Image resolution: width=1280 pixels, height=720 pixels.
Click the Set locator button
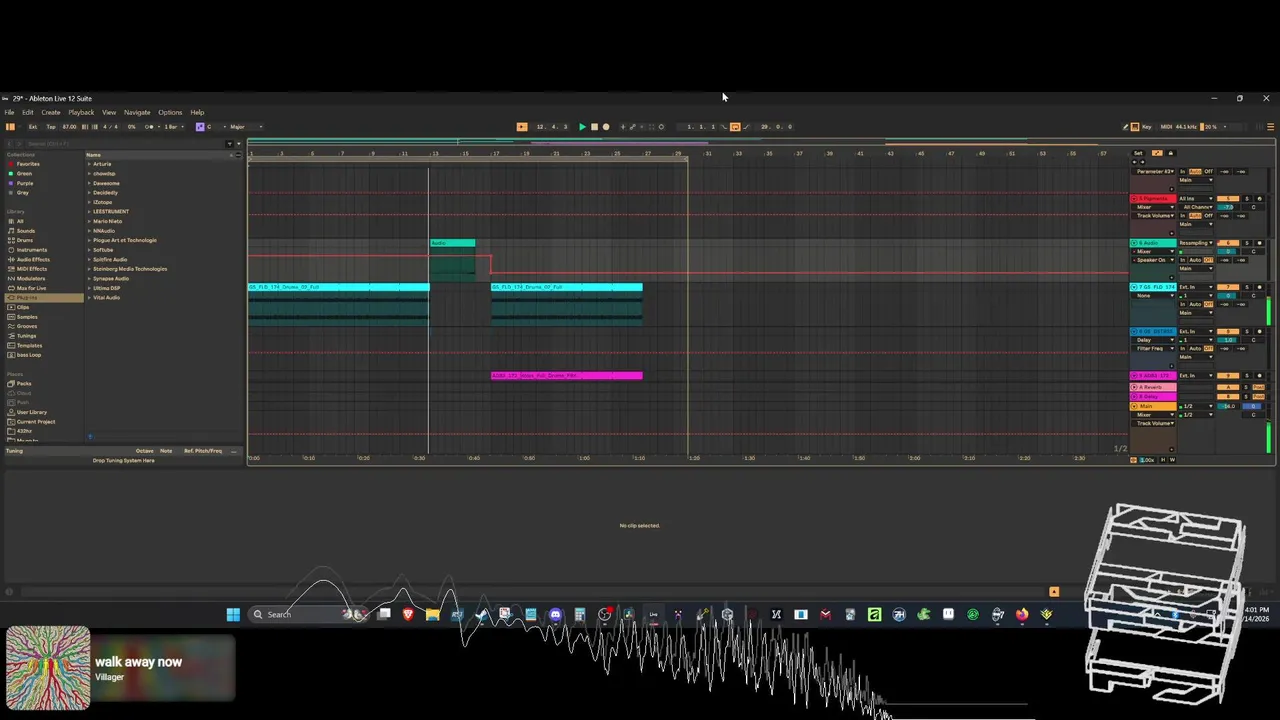1138,153
